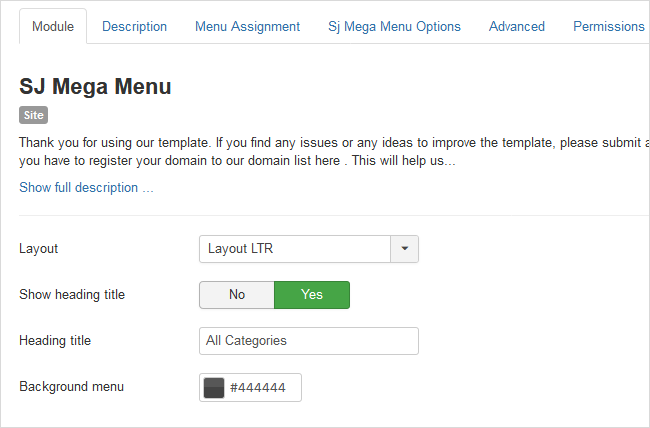Screen dimensions: 650x428
Task: Focus the Heading title text field
Action: tap(308, 341)
